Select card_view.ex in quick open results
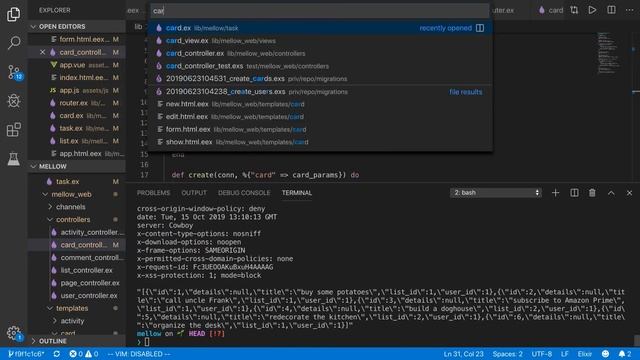Screen dimensions: 640x360 (320, 41)
